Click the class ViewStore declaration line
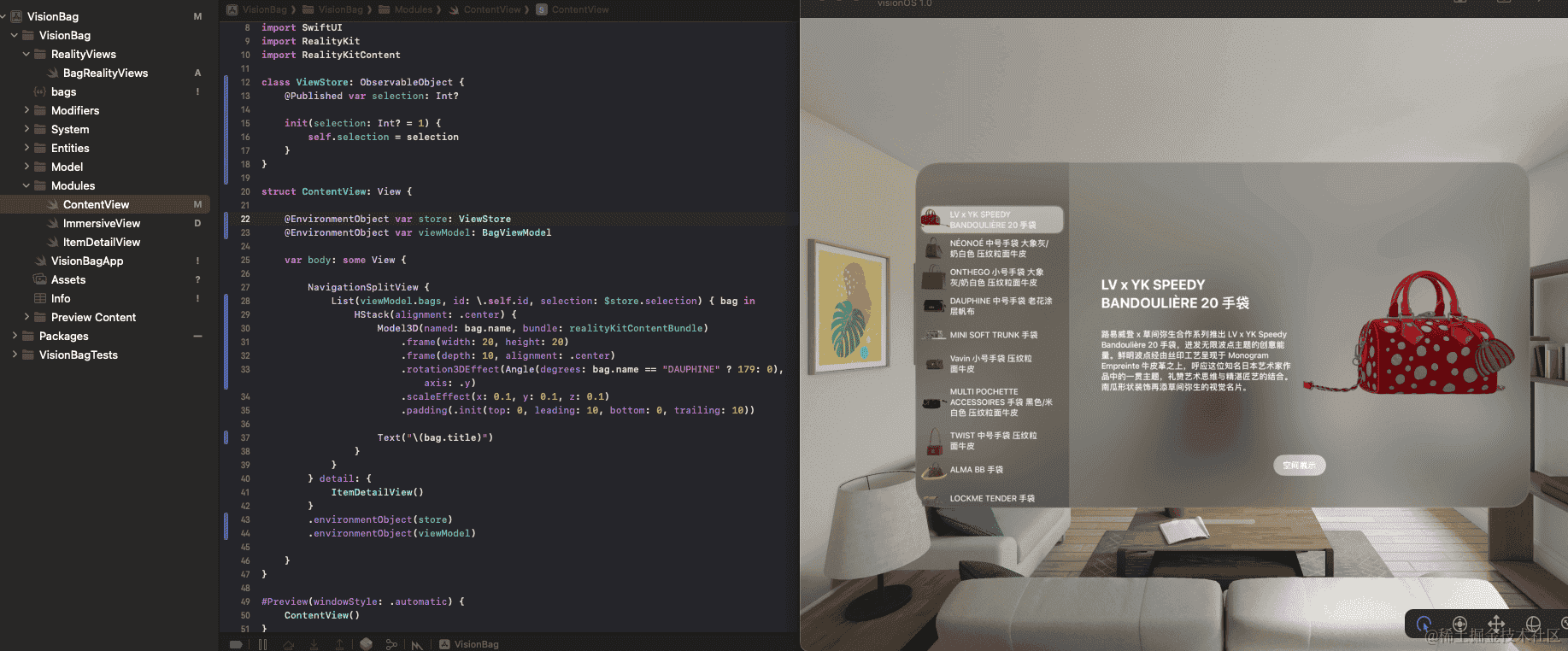This screenshot has height=651, width=1568. pyautogui.click(x=362, y=82)
